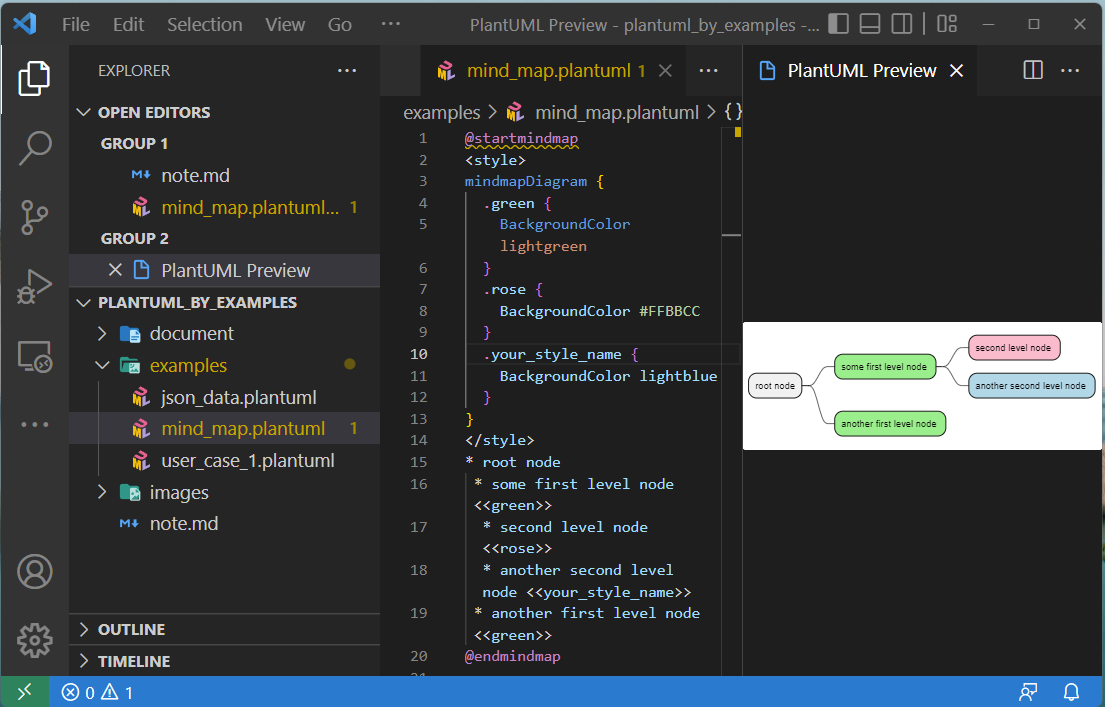Place cursor on @endmindmap line
The width and height of the screenshot is (1105, 707).
click(512, 656)
